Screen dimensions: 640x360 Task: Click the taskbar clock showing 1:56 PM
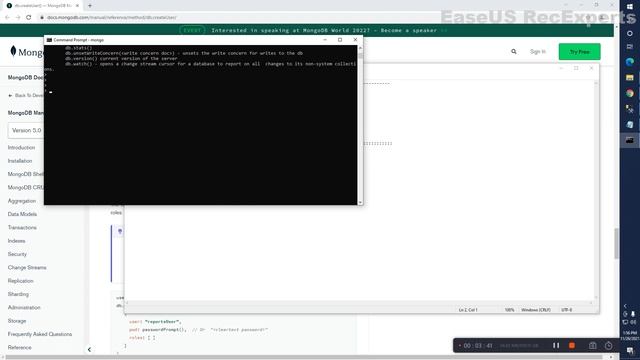coord(630,336)
